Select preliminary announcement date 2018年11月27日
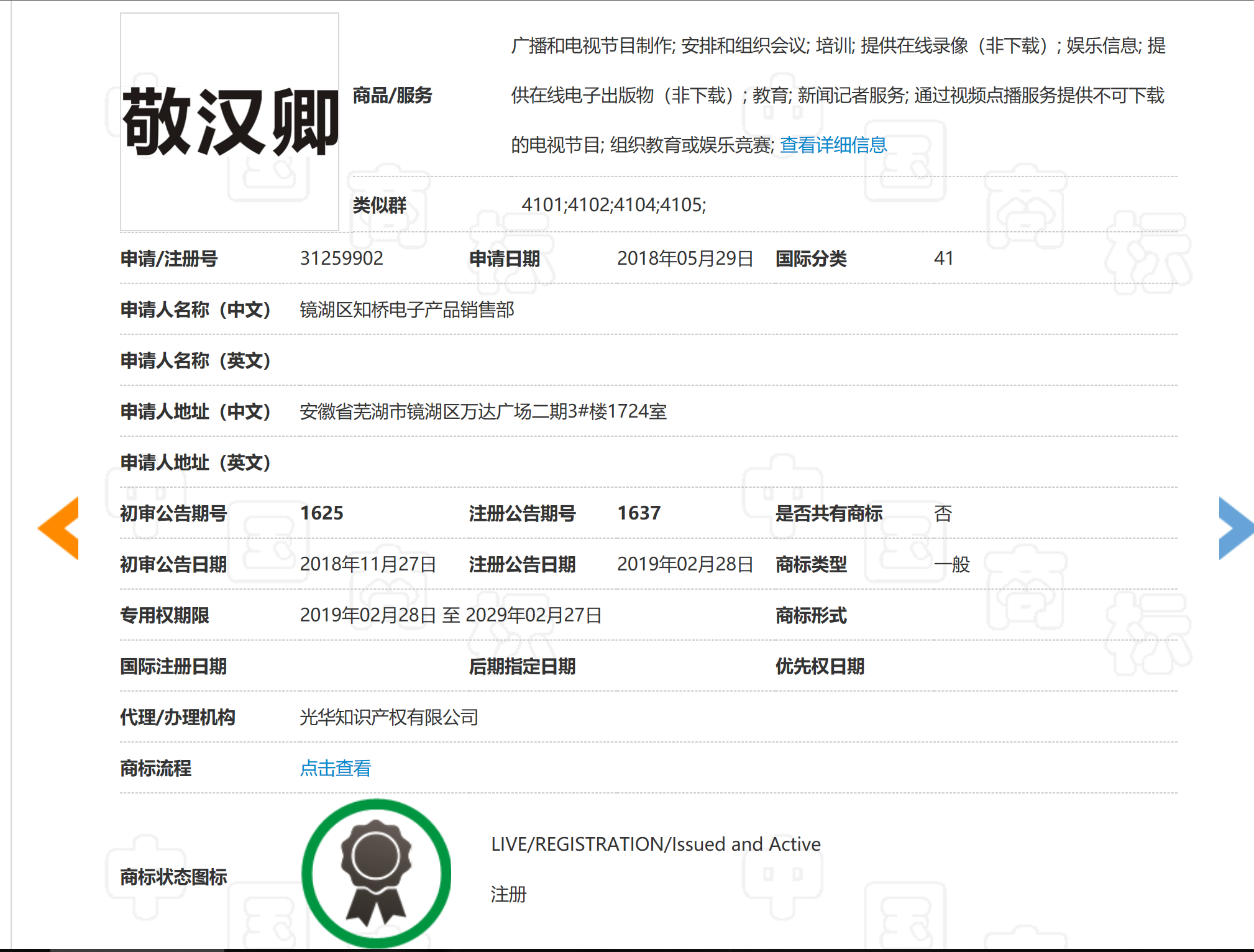Screen dimensions: 1254x952 coord(368,564)
